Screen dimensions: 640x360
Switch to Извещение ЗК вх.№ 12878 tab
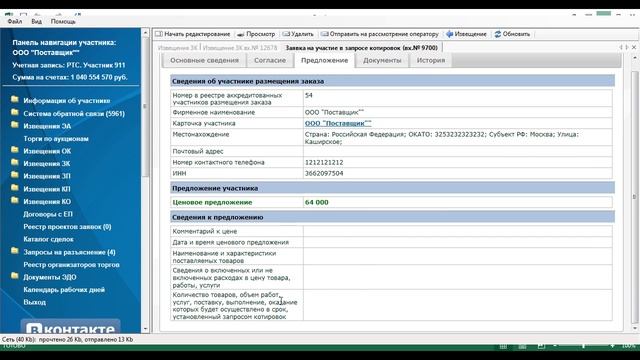pos(240,48)
